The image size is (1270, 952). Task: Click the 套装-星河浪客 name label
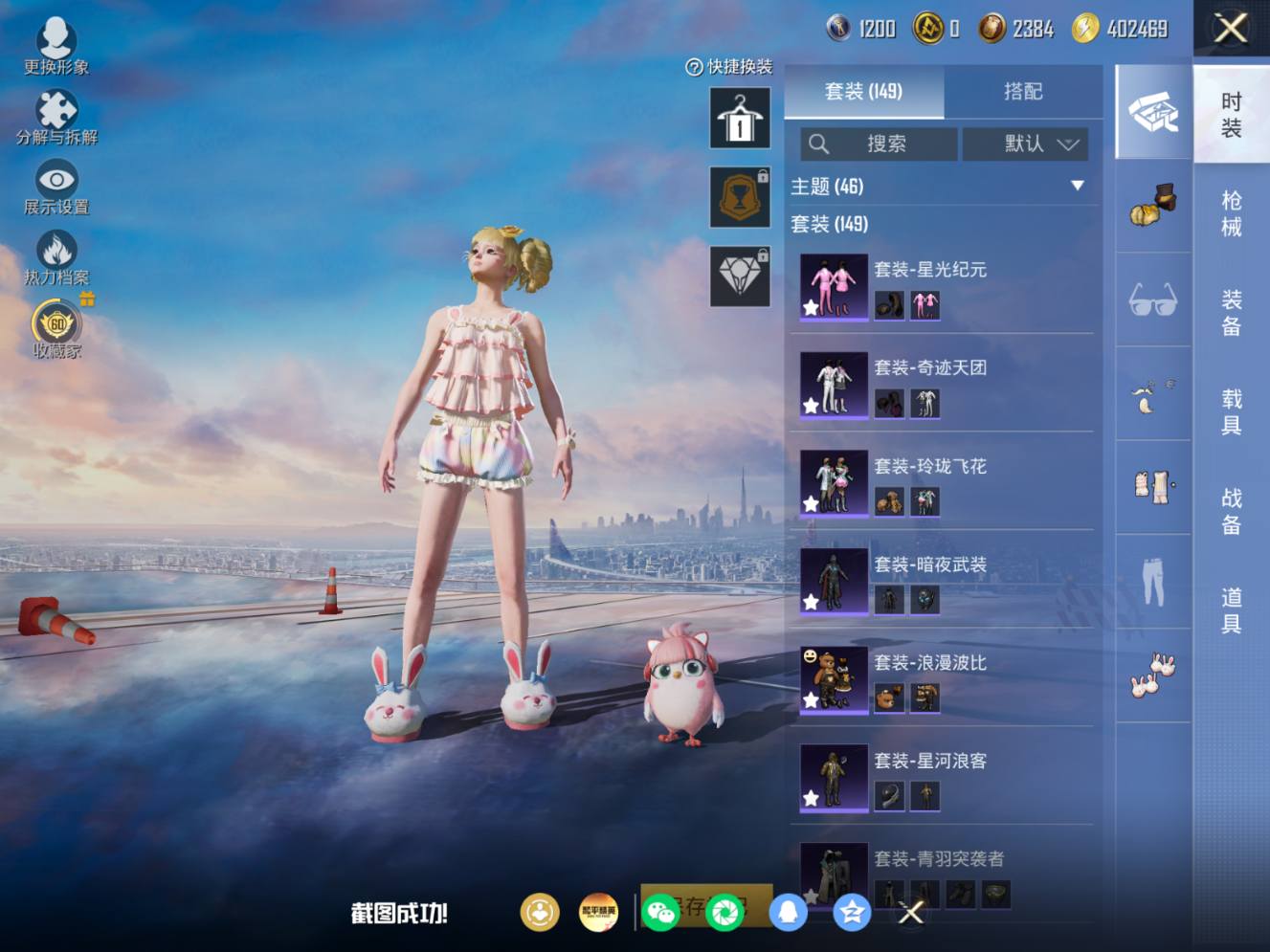(x=930, y=761)
